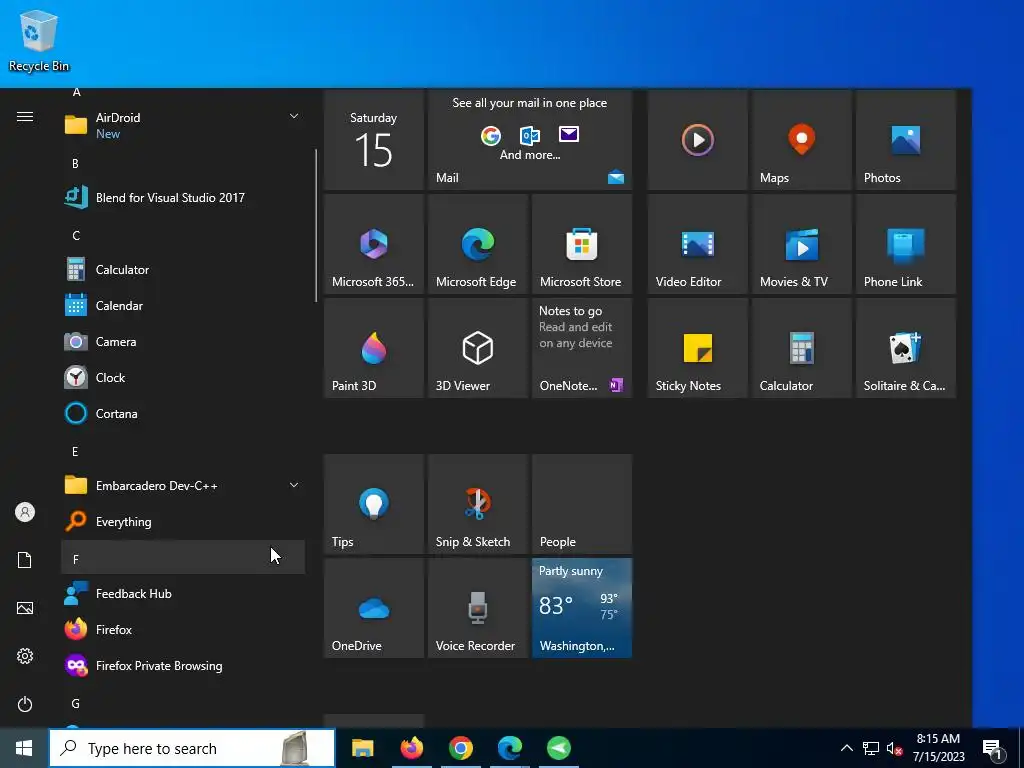The height and width of the screenshot is (768, 1024).
Task: Launch Snip & Sketch tile
Action: click(x=477, y=504)
